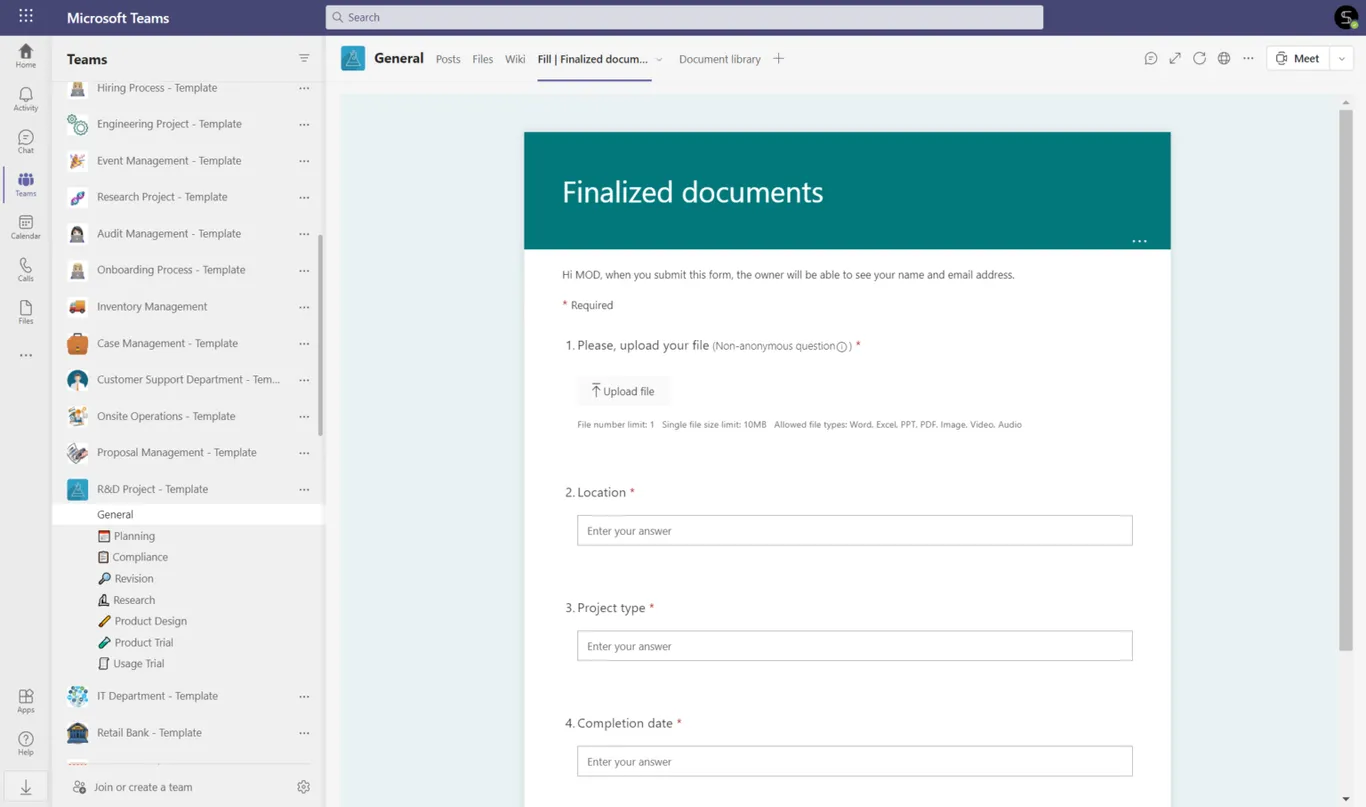Open more options for Proposal Management - Template
The width and height of the screenshot is (1366, 807).
[304, 453]
